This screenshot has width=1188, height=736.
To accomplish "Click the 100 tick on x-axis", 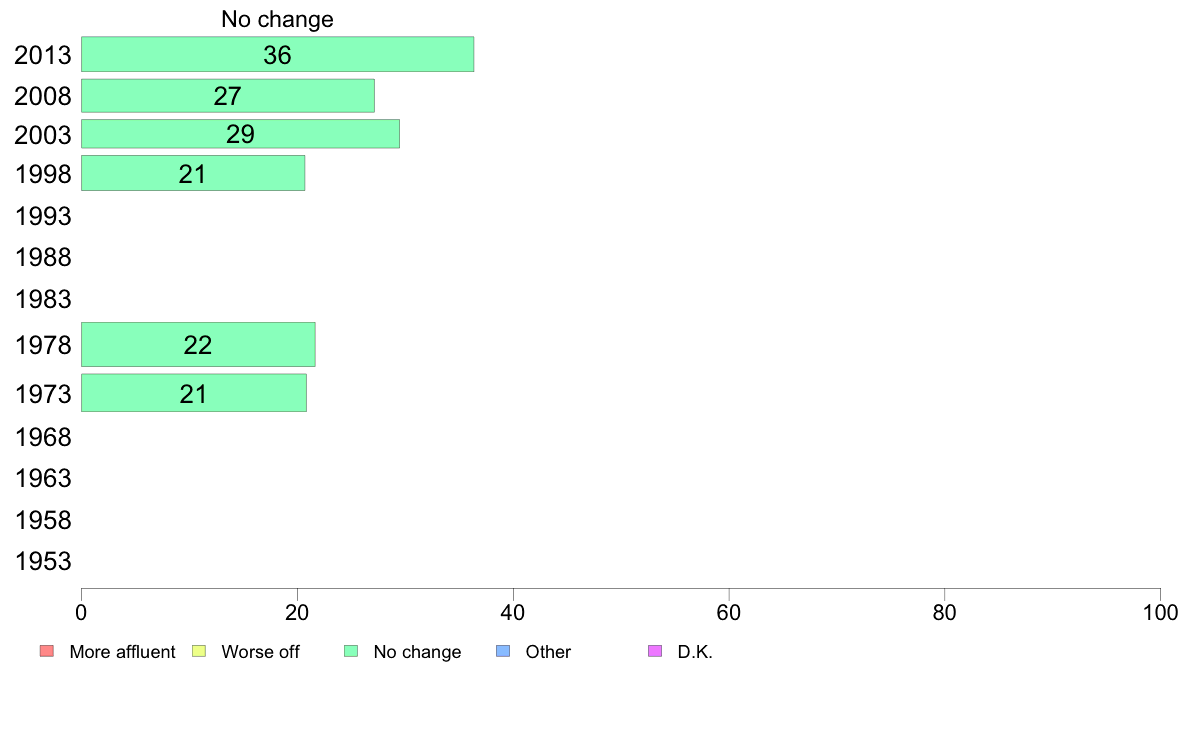I will [1160, 612].
